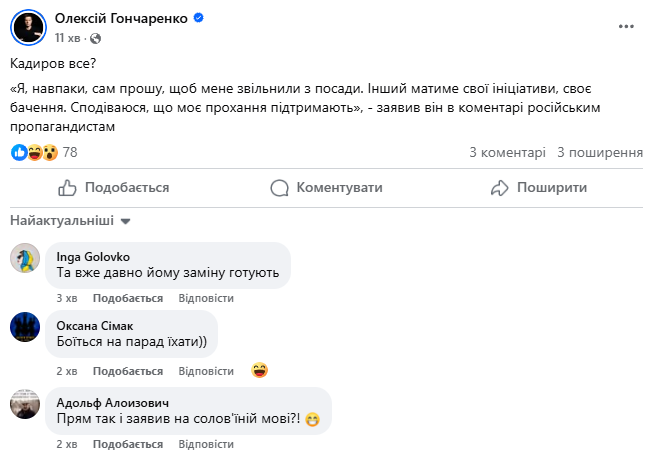The height and width of the screenshot is (453, 649).
Task: Like Адольф Алоизович's comment
Action: [x=127, y=442]
